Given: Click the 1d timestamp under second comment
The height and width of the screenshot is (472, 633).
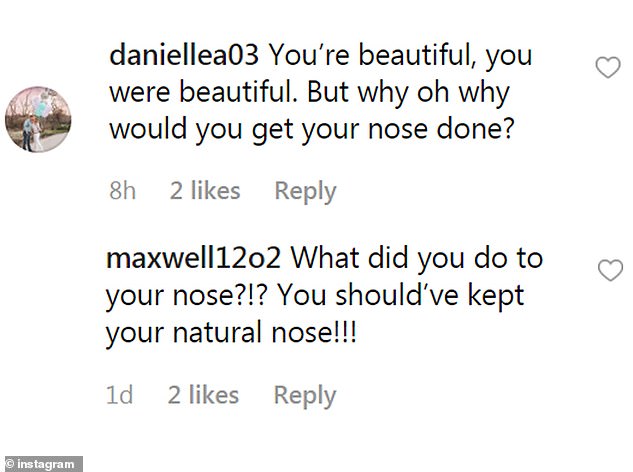Looking at the screenshot, I should pos(120,395).
